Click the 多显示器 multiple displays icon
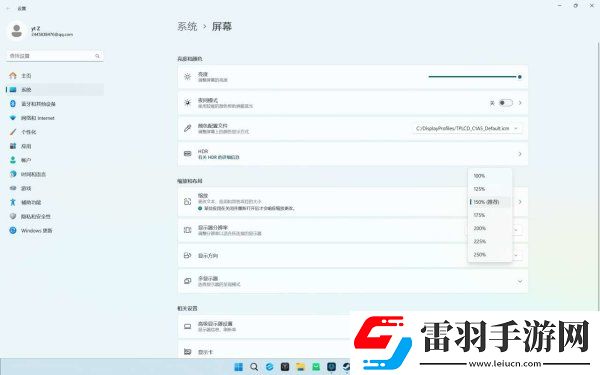The height and width of the screenshot is (375, 600). [188, 281]
